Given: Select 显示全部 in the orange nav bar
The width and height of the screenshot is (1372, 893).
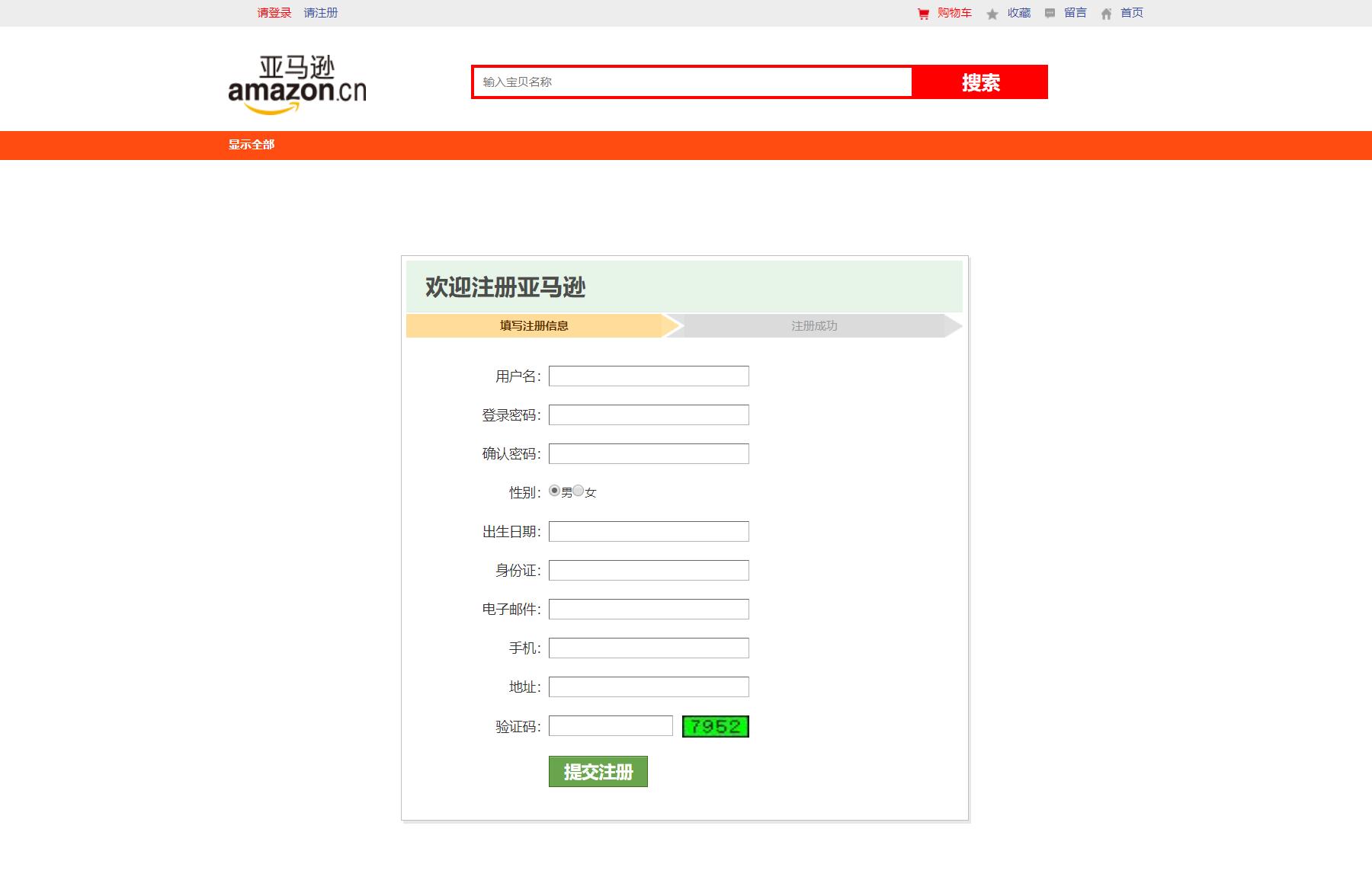Looking at the screenshot, I should 252,145.
